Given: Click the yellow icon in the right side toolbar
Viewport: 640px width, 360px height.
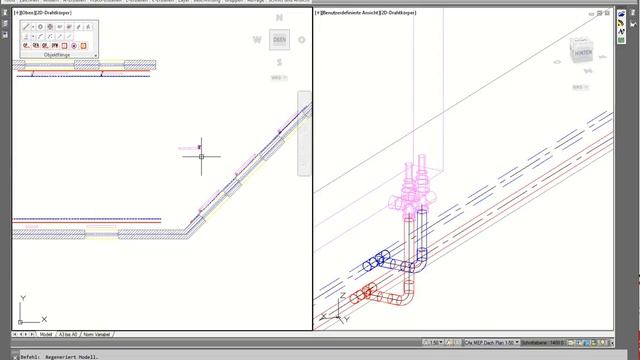Looking at the screenshot, I should tap(621, 23).
